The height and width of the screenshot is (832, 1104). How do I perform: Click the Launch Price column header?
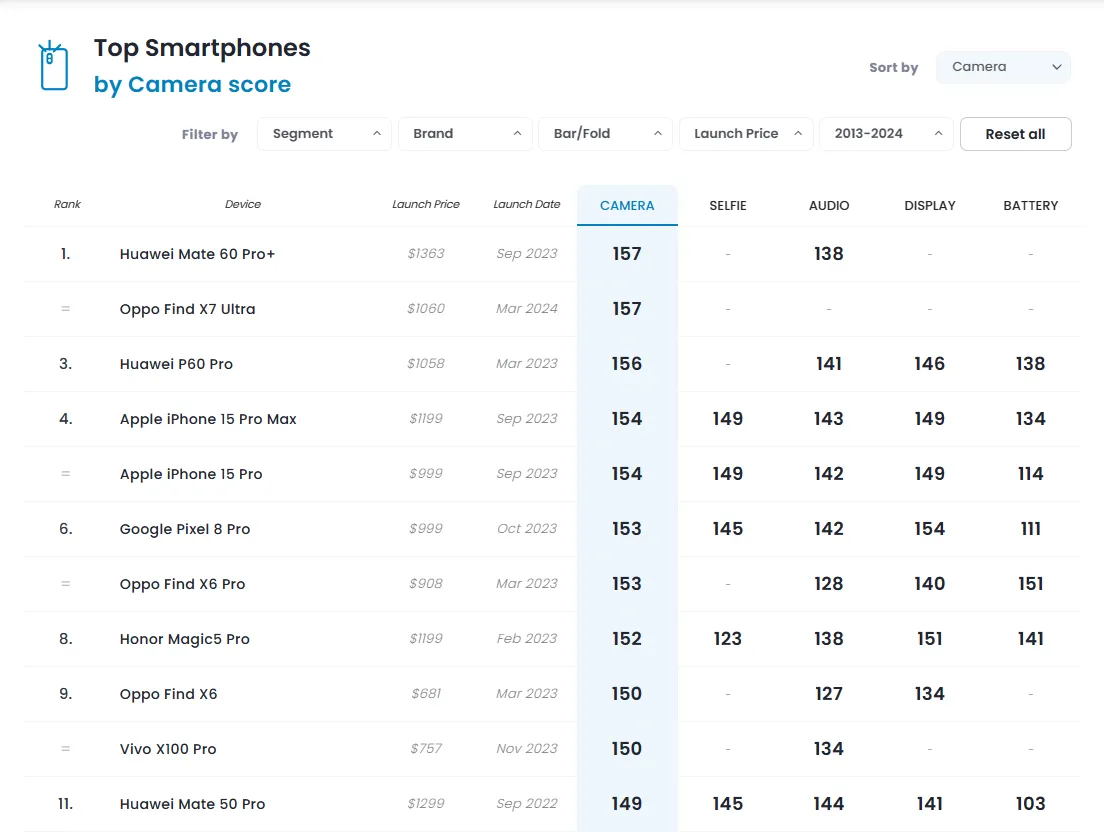(x=426, y=204)
